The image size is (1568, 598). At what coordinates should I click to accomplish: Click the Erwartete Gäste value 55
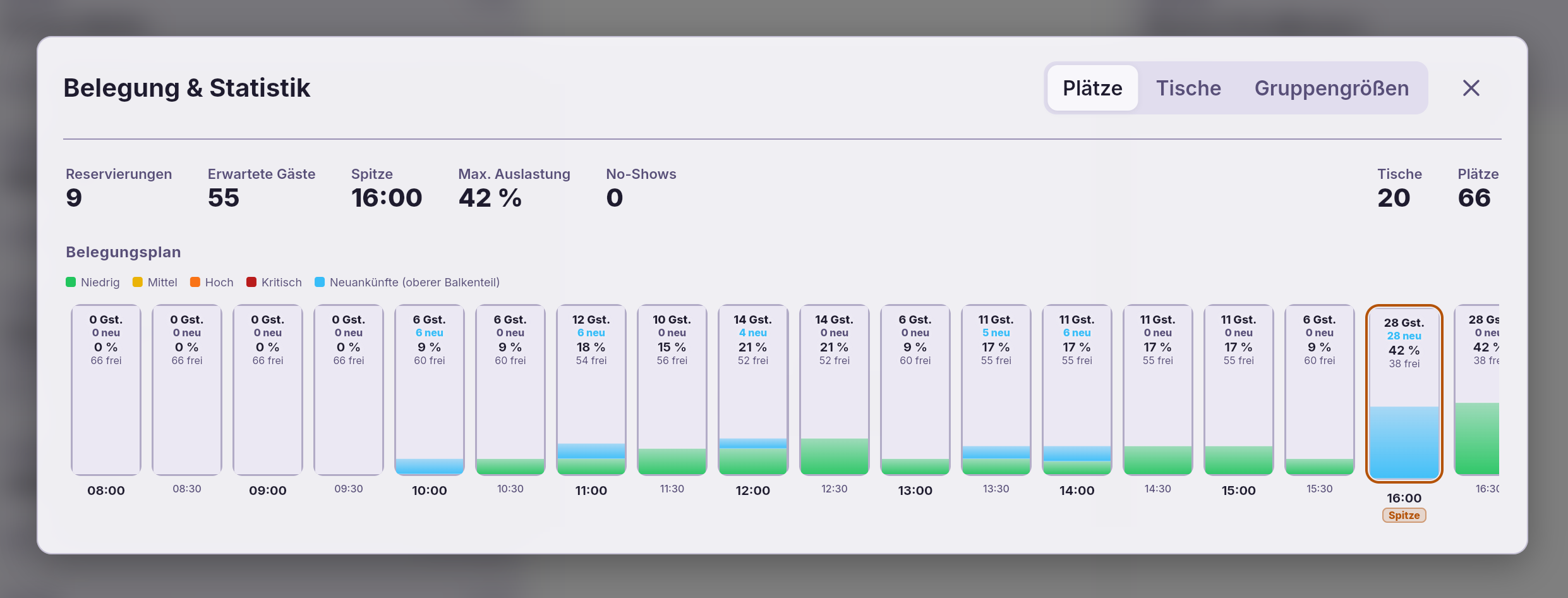click(x=224, y=198)
